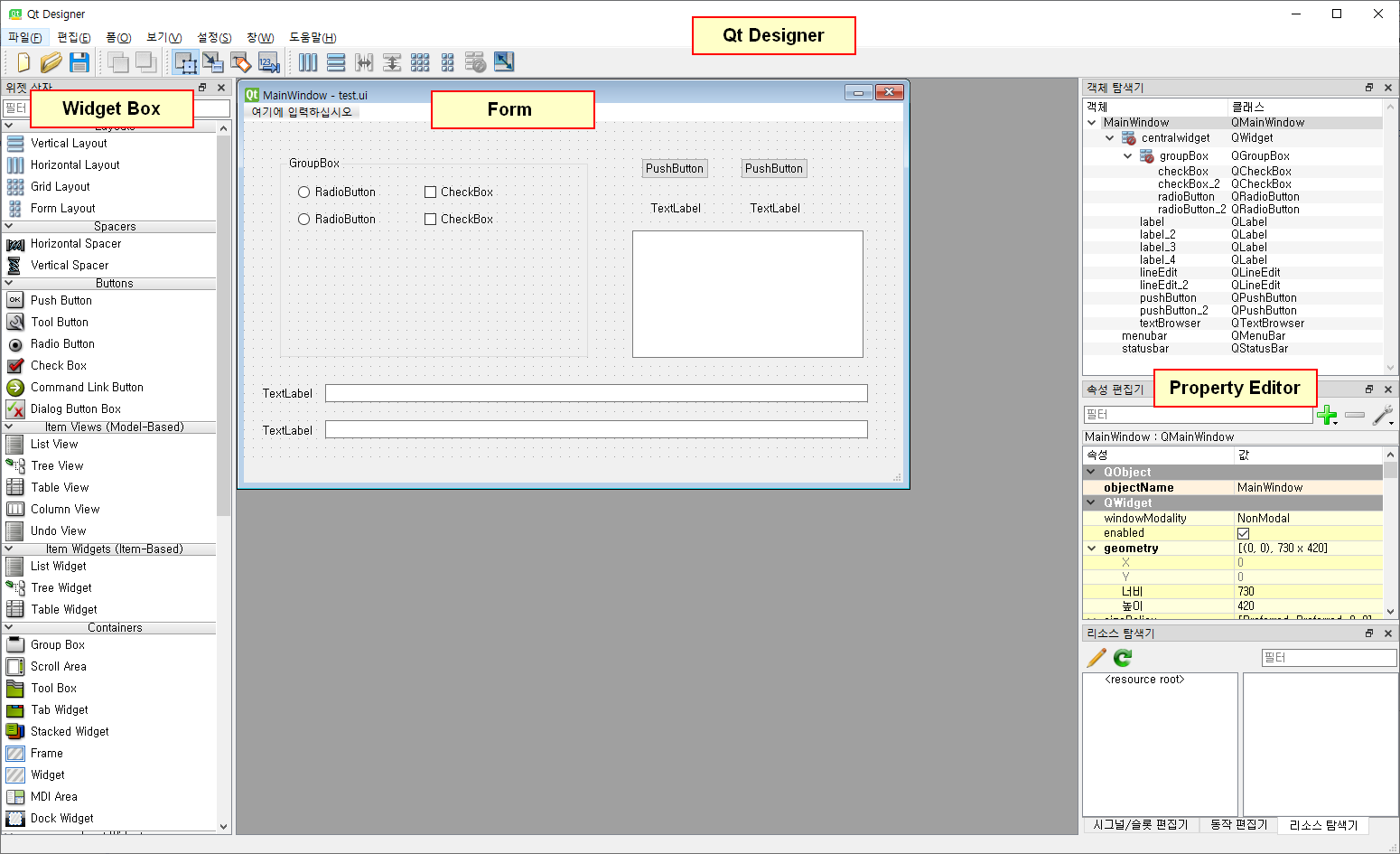Click the minus remove property icon
The height and width of the screenshot is (854, 1400).
point(1355,415)
